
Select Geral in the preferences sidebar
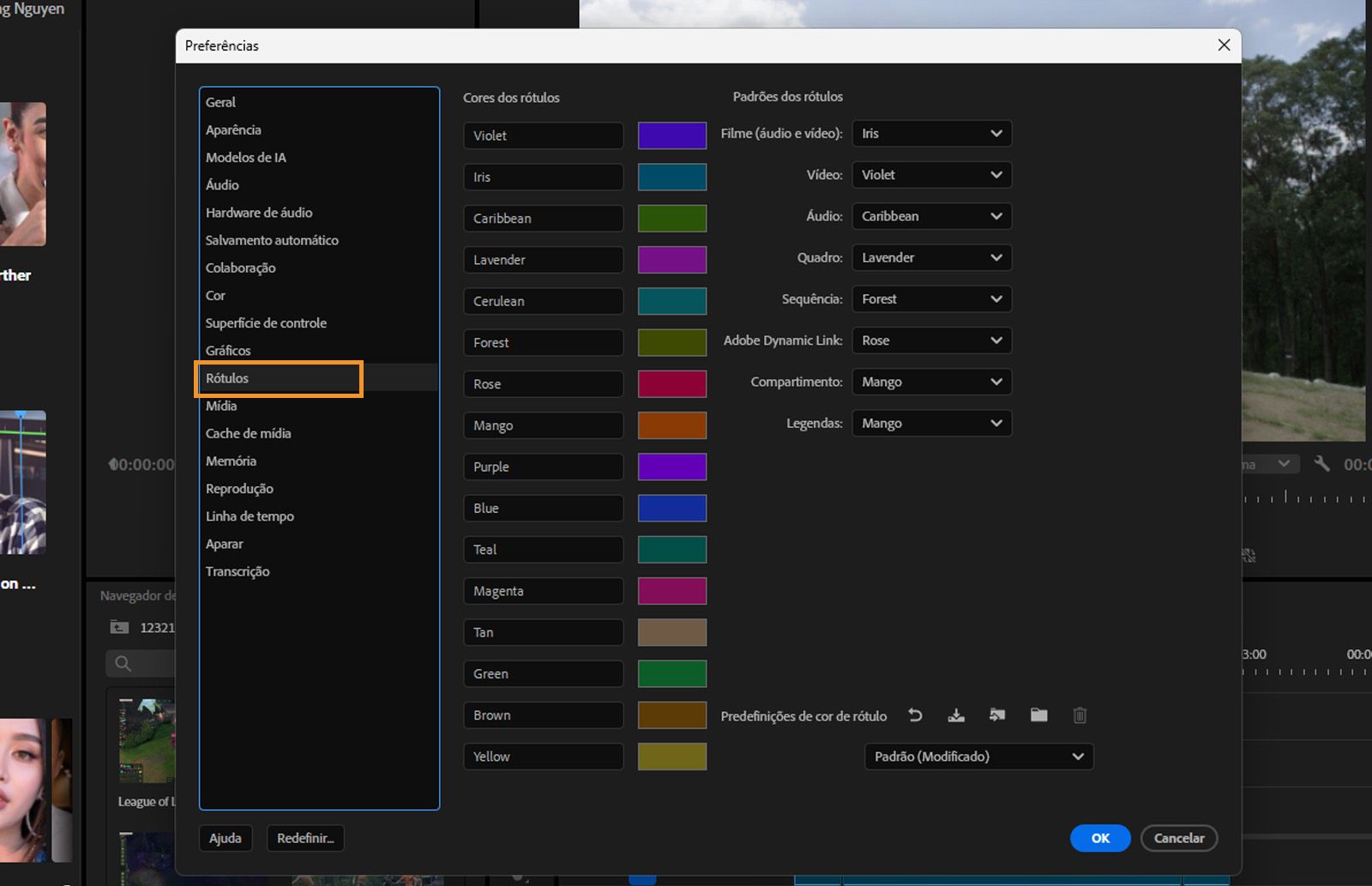[x=319, y=102]
